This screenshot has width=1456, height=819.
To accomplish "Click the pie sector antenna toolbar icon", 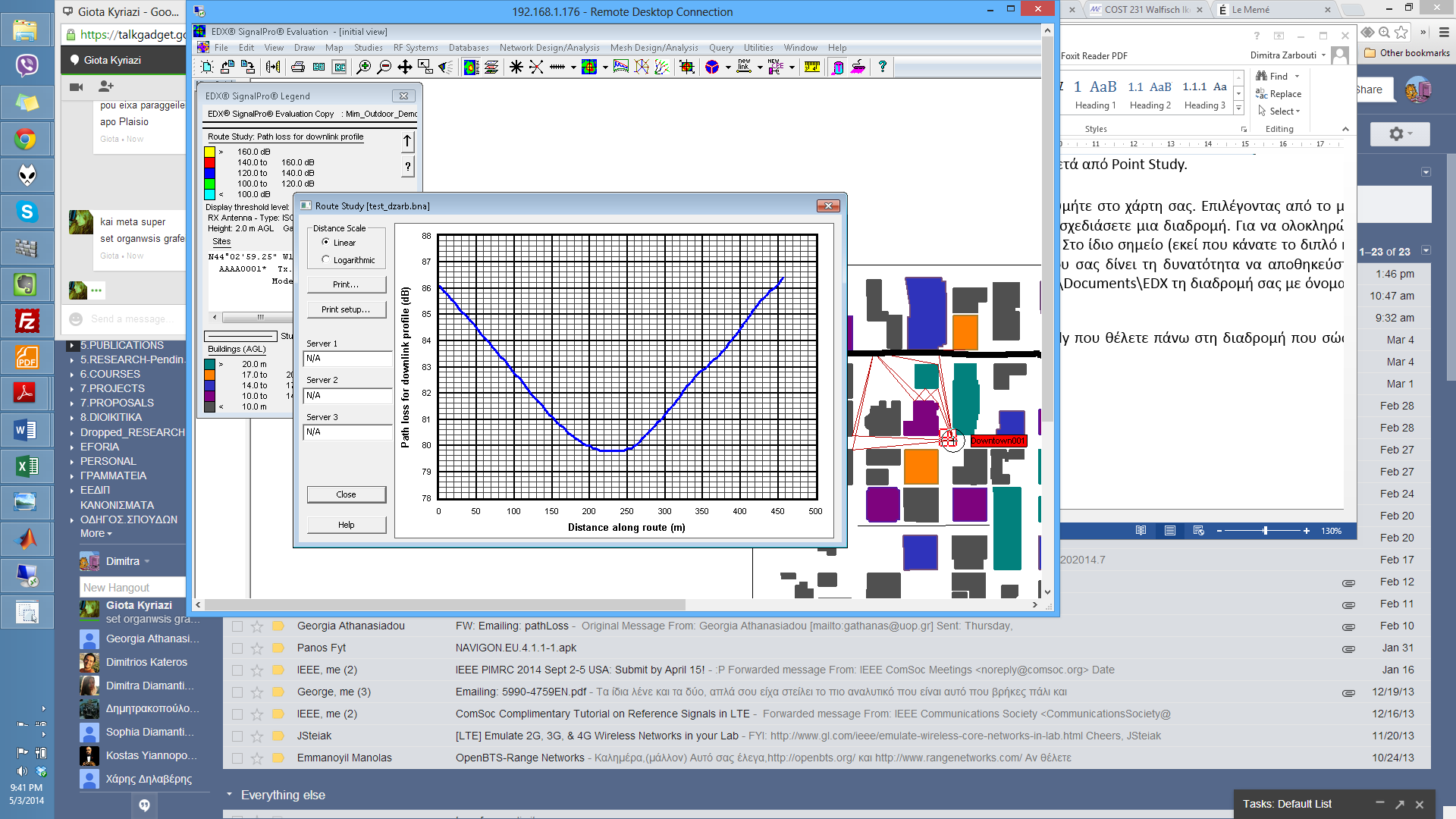I will [712, 67].
